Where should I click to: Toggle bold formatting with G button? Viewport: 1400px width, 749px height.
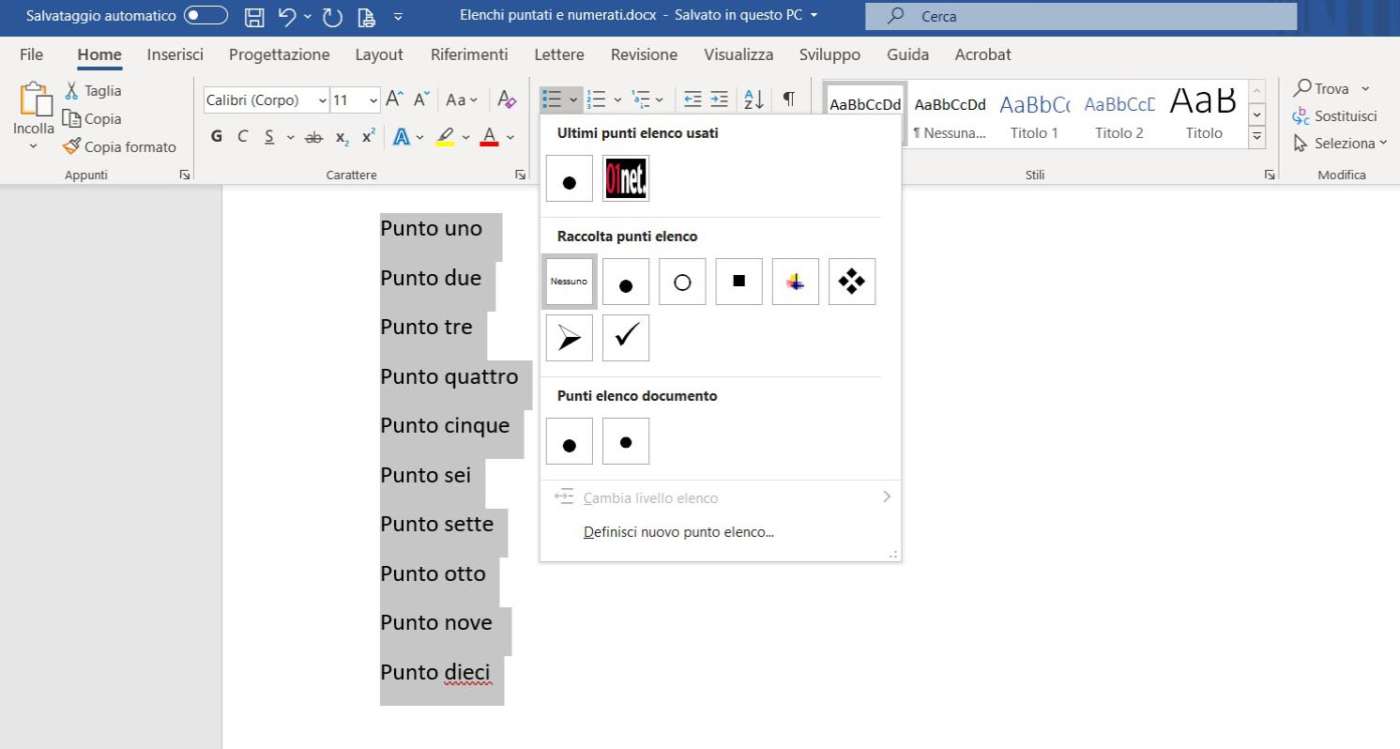point(216,137)
